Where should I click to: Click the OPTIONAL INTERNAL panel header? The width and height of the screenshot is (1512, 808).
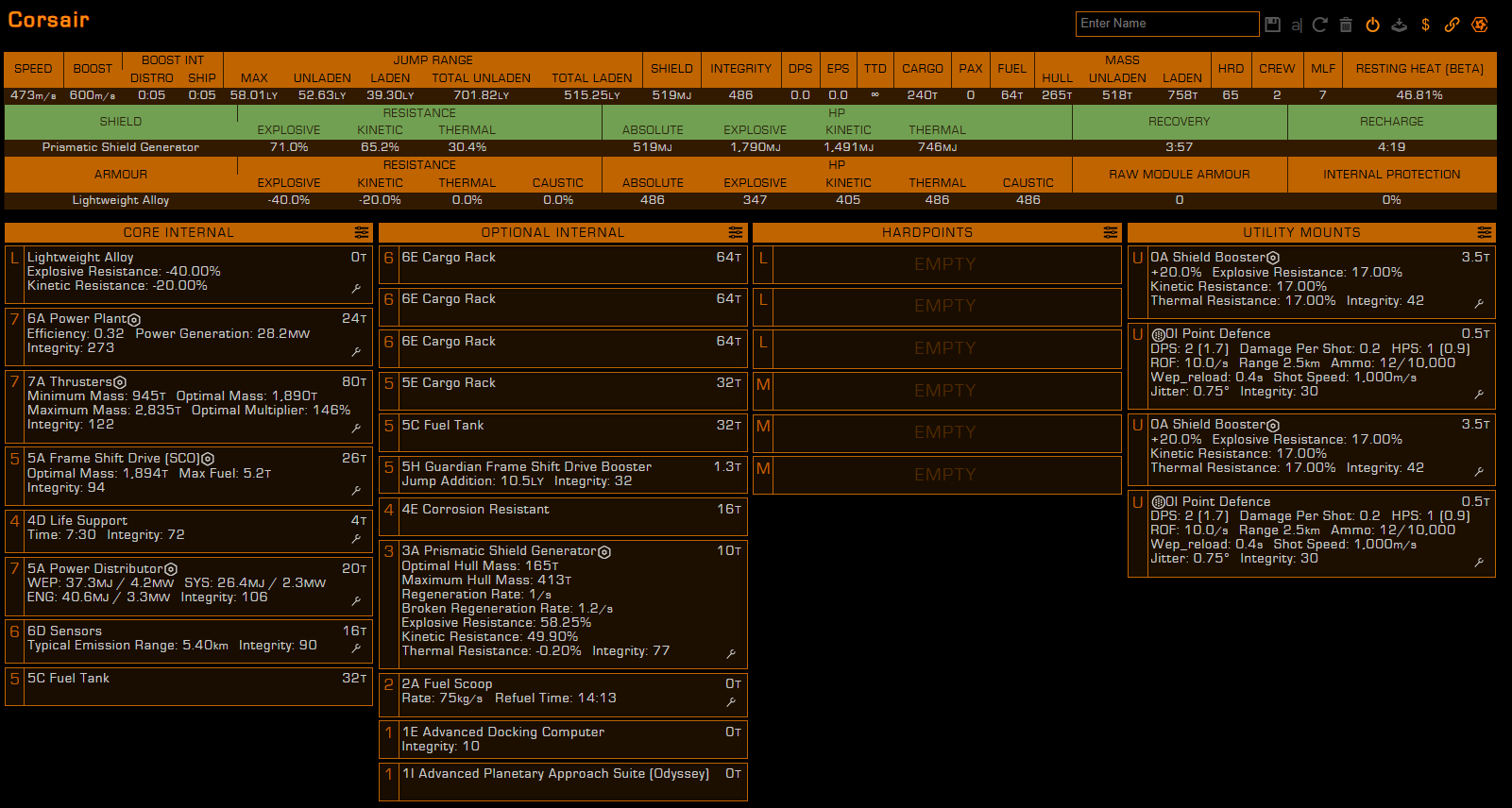tap(563, 232)
